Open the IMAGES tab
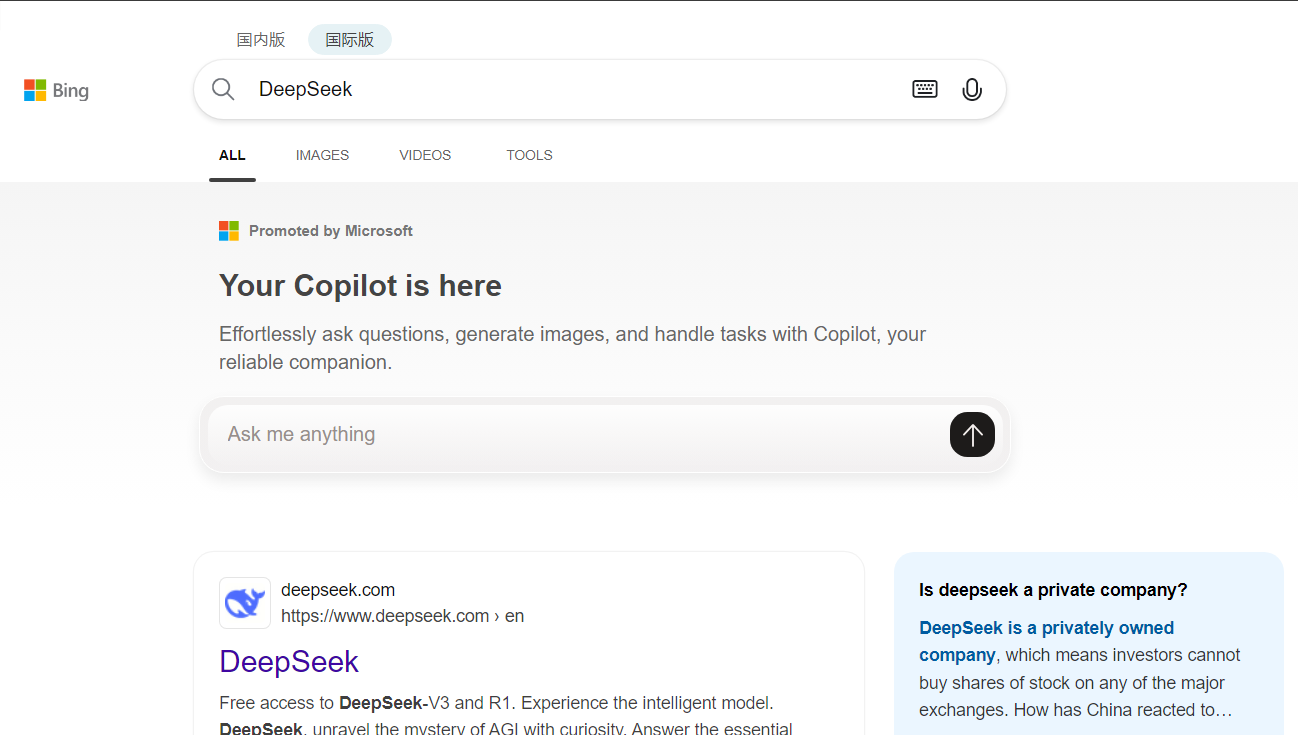1298x735 pixels. pyautogui.click(x=322, y=155)
